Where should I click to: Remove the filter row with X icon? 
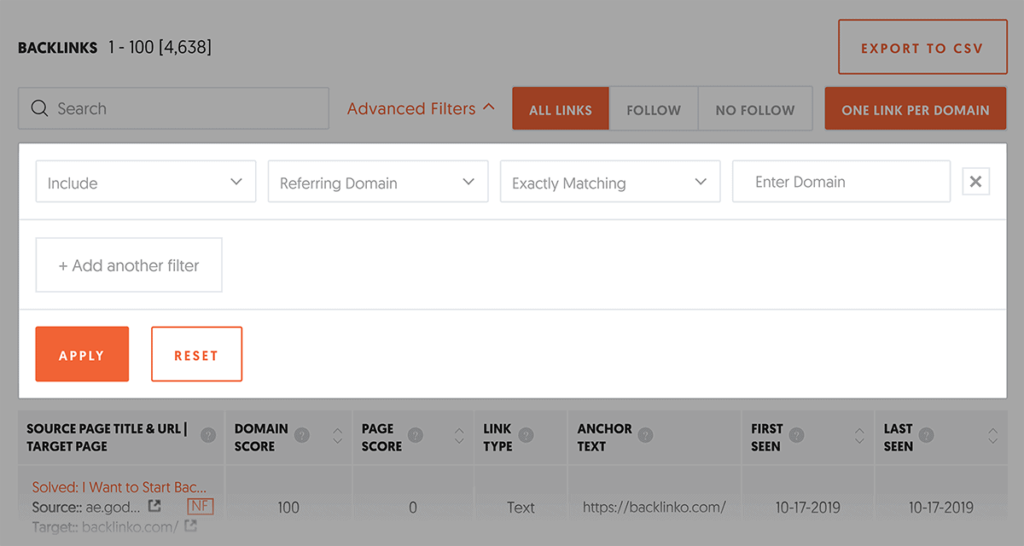click(976, 182)
